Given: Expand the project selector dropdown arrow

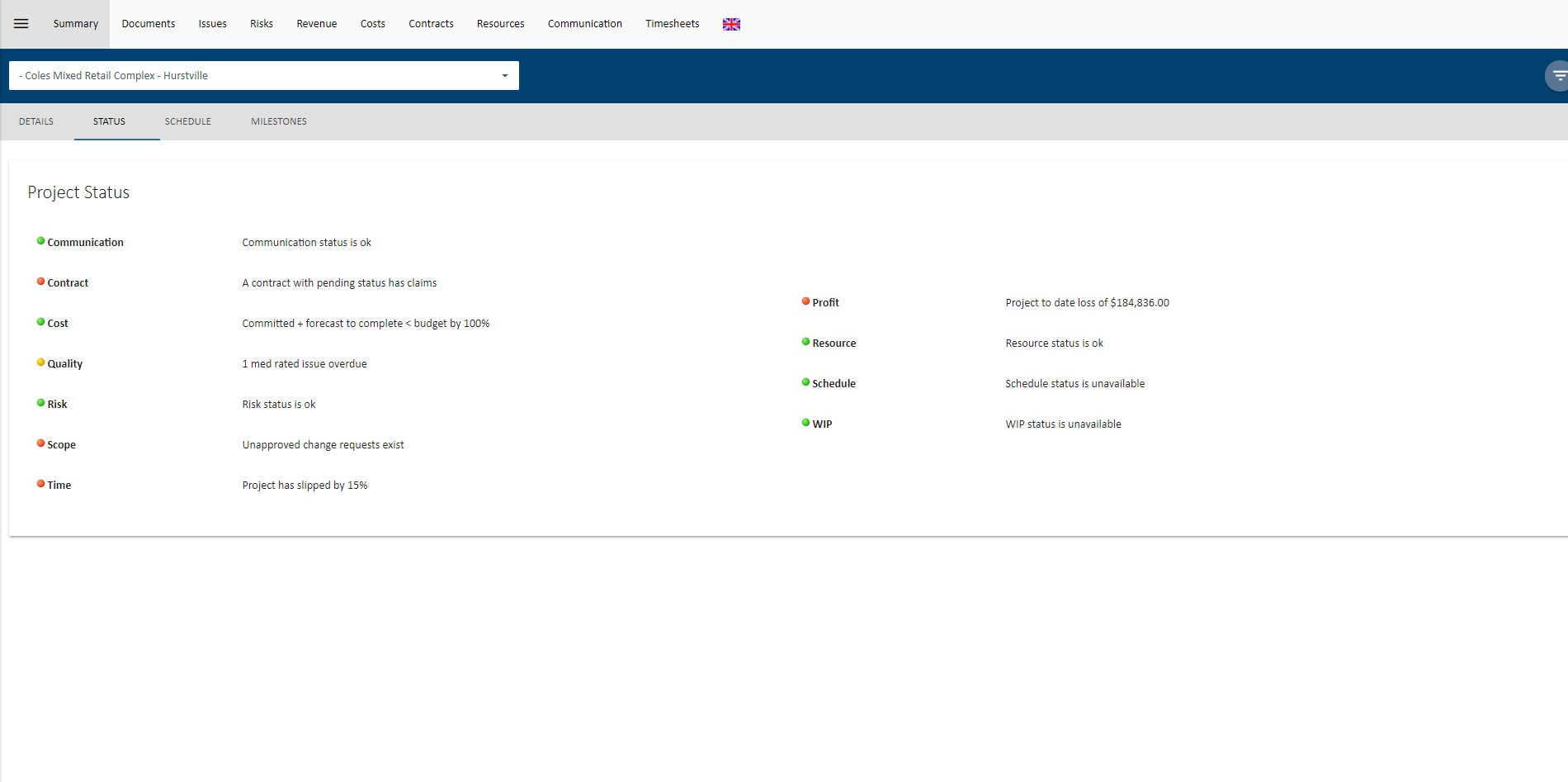Looking at the screenshot, I should pos(505,76).
